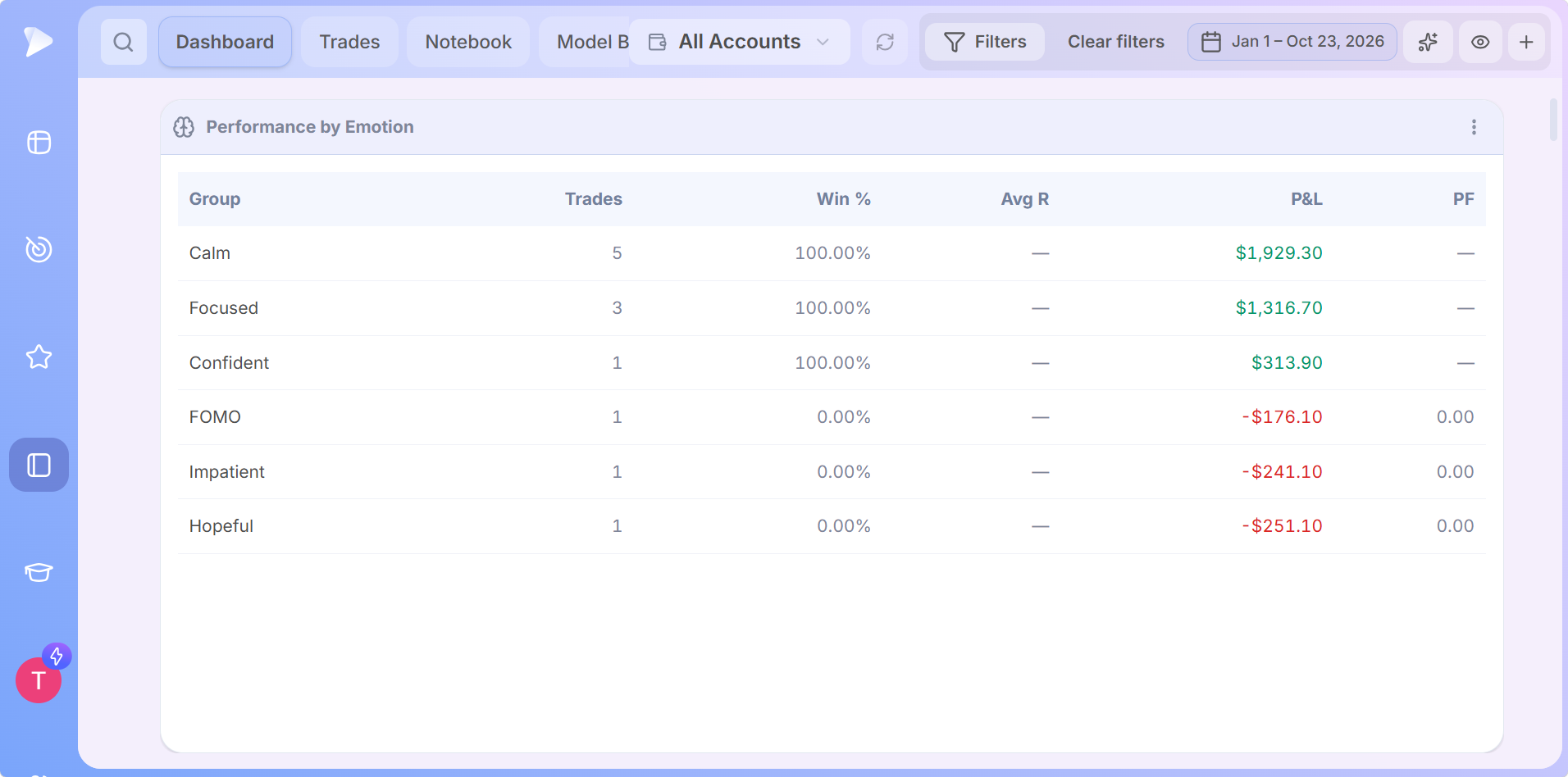Click the $313.90 P&L value

(1287, 363)
